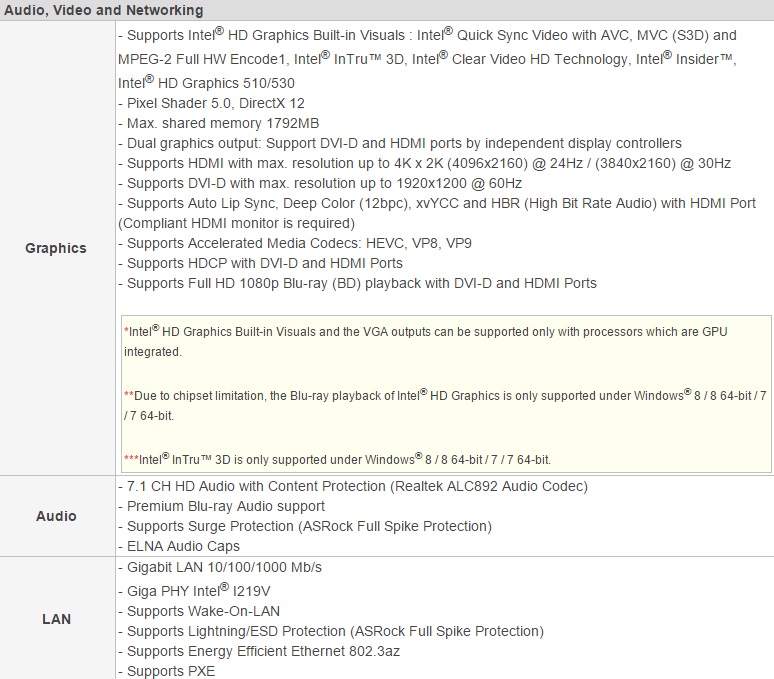
Task: Click the "Pixel Shader 5.0, DirectX 12" line
Action: pyautogui.click(x=212, y=103)
